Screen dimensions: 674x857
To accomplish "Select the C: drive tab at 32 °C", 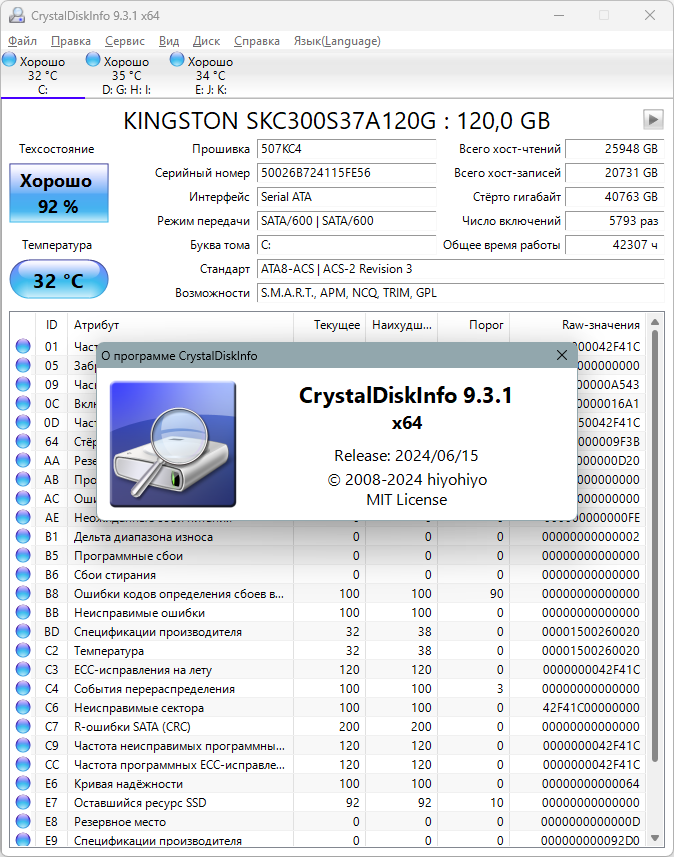I will pyautogui.click(x=43, y=75).
